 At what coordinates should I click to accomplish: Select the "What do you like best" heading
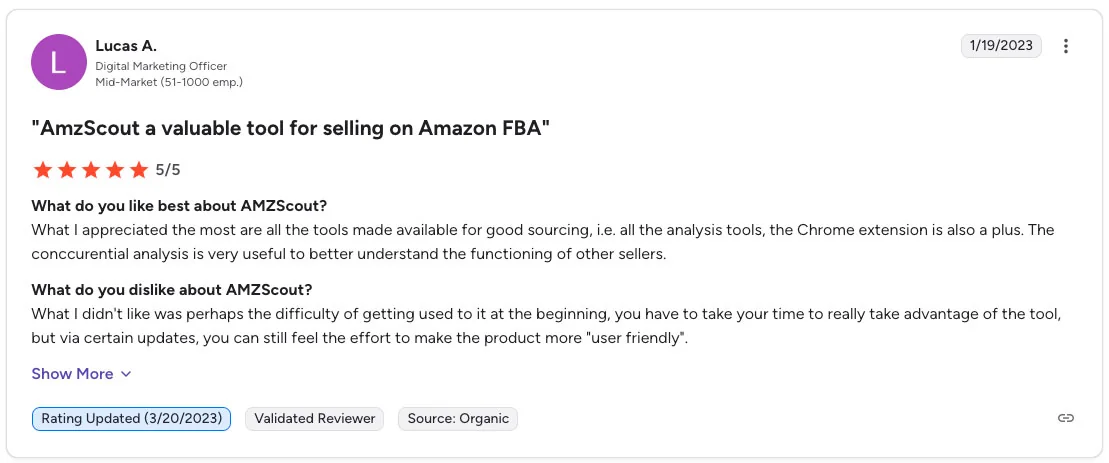pyautogui.click(x=179, y=206)
